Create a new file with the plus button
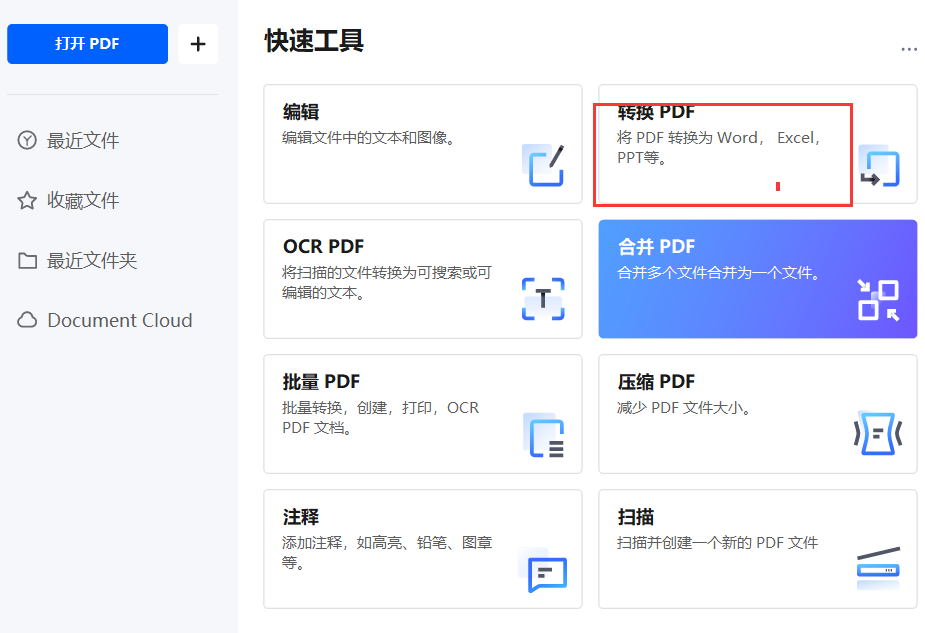The width and height of the screenshot is (925, 633). (x=197, y=44)
